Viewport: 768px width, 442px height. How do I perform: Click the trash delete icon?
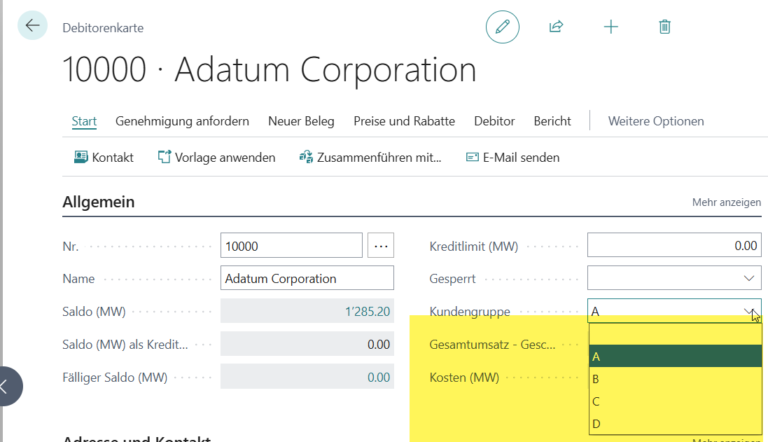tap(665, 27)
